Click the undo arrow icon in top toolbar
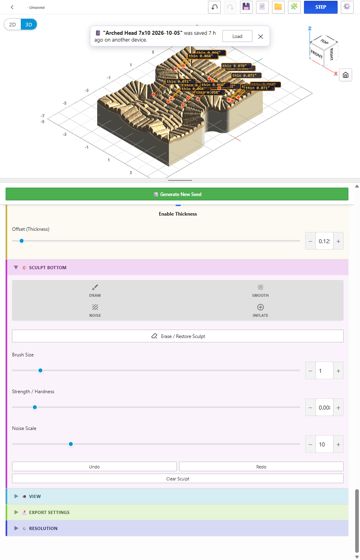Viewport: 360px width, 560px height. pos(214,7)
